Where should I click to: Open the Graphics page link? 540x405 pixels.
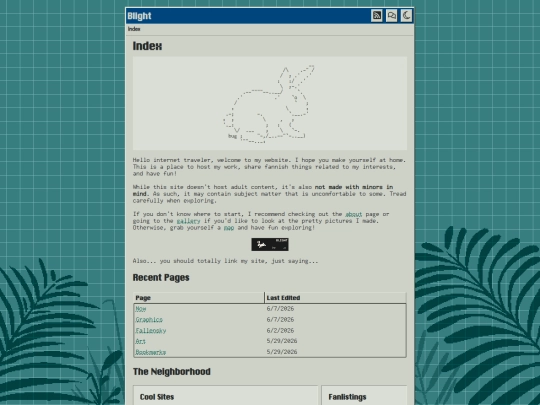(x=149, y=320)
